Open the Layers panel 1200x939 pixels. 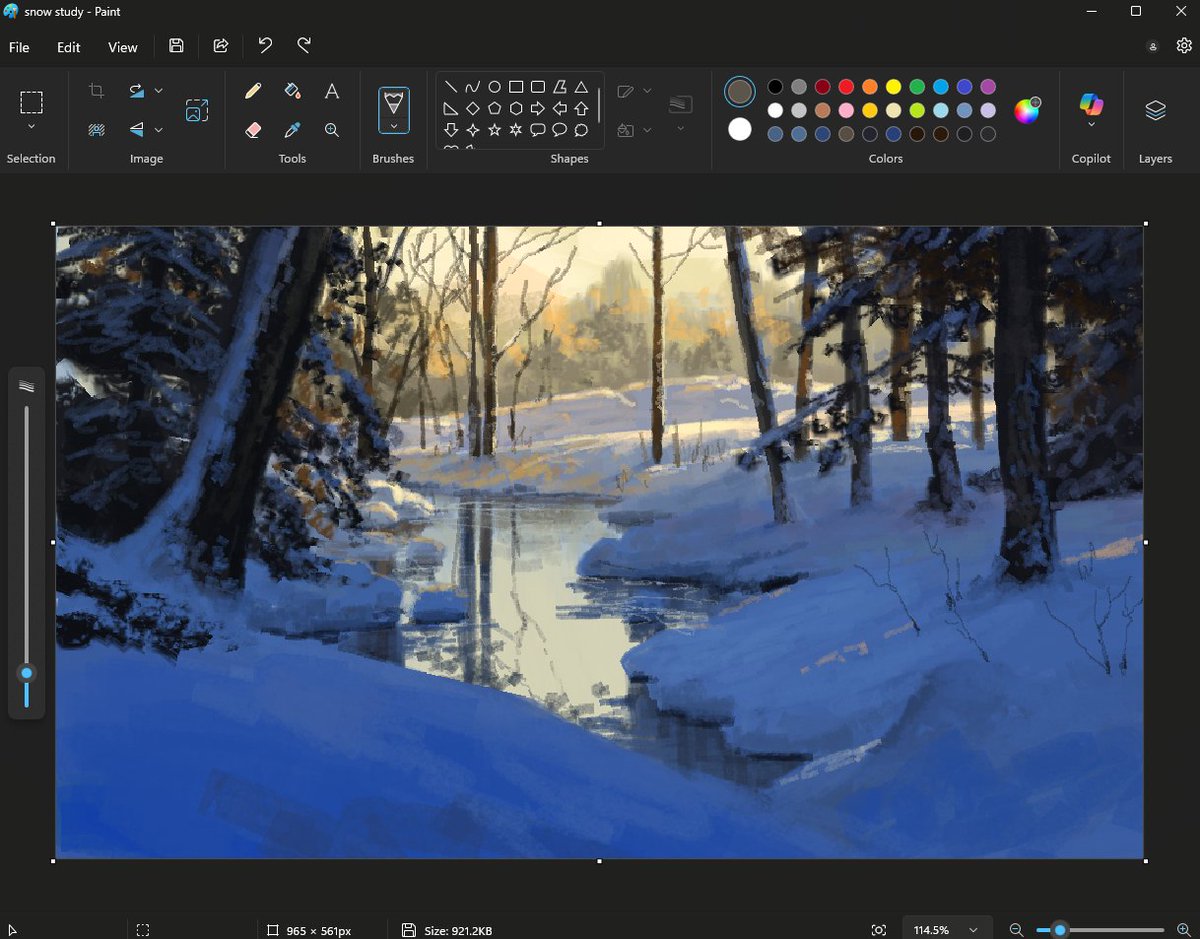(x=1155, y=110)
